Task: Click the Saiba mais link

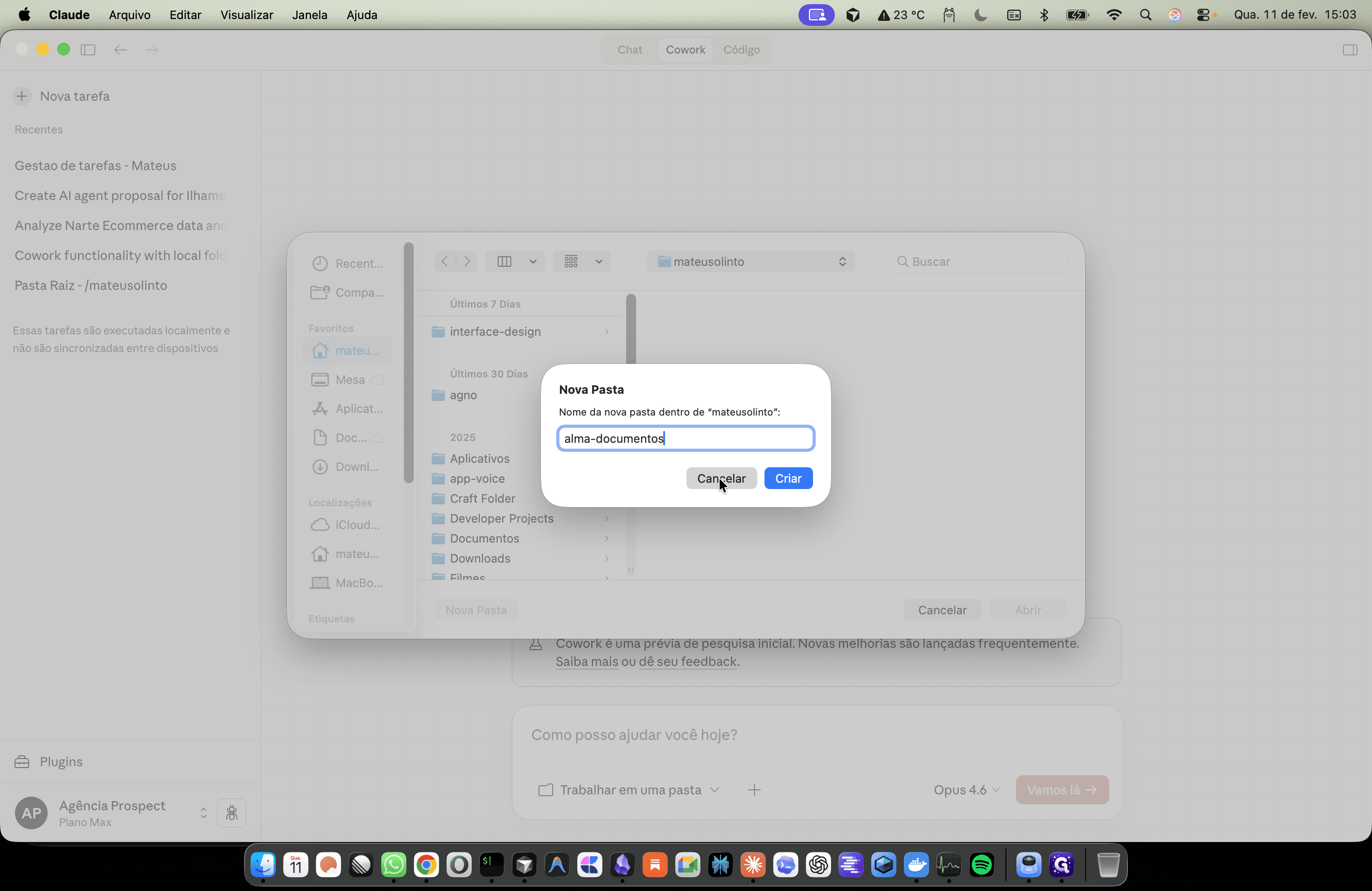Action: pos(586,661)
